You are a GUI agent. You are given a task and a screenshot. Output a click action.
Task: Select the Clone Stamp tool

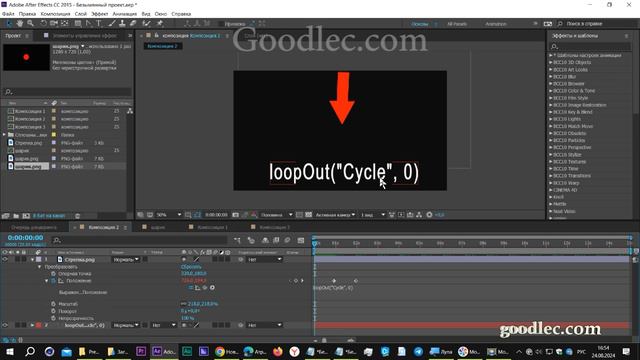pyautogui.click(x=122, y=24)
